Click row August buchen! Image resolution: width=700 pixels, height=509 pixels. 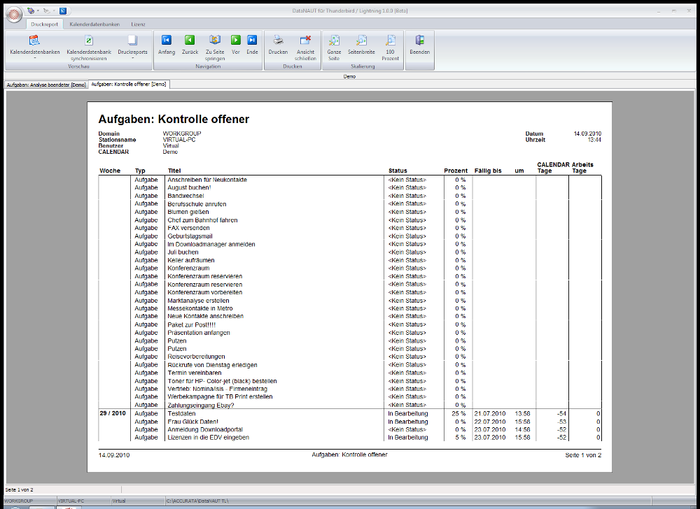tap(350, 188)
